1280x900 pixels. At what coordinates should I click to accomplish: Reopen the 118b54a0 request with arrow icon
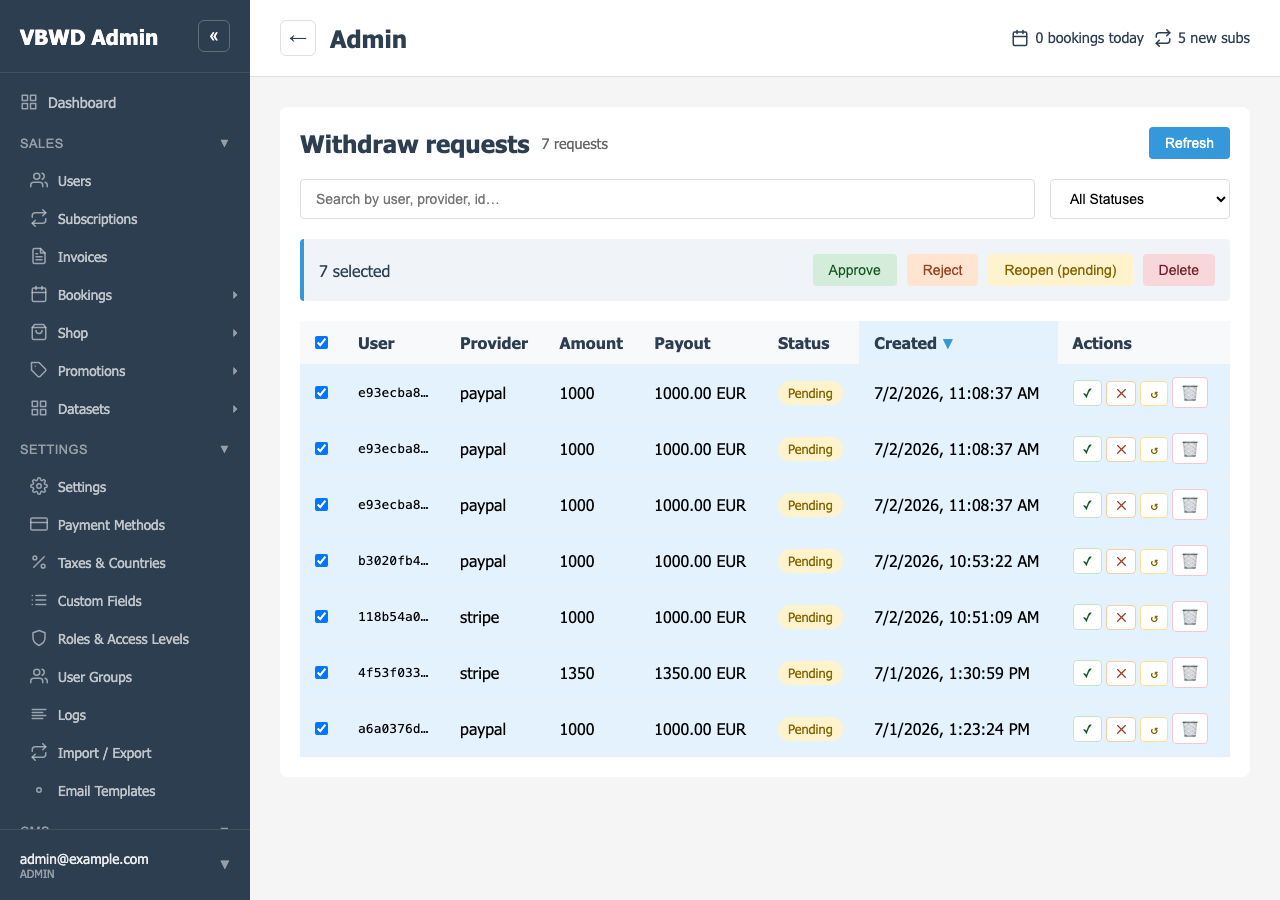point(1154,617)
